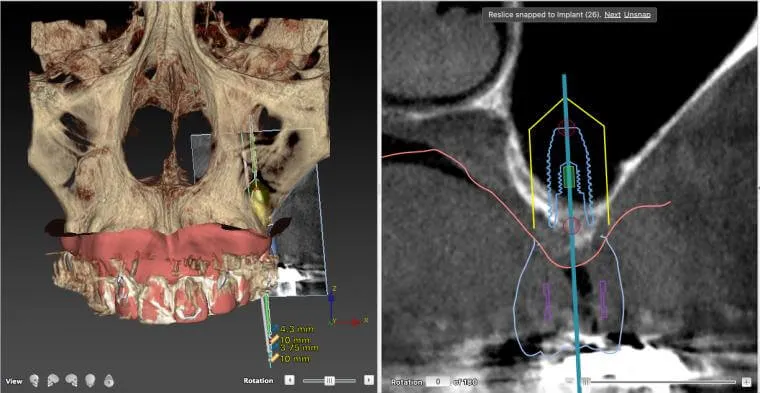Click the red apex handle of implant
This screenshot has width=760, height=393.
(x=566, y=128)
